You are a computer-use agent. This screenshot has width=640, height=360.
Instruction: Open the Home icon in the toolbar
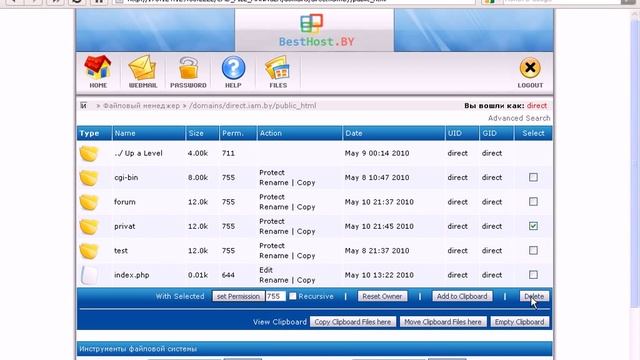tap(98, 72)
